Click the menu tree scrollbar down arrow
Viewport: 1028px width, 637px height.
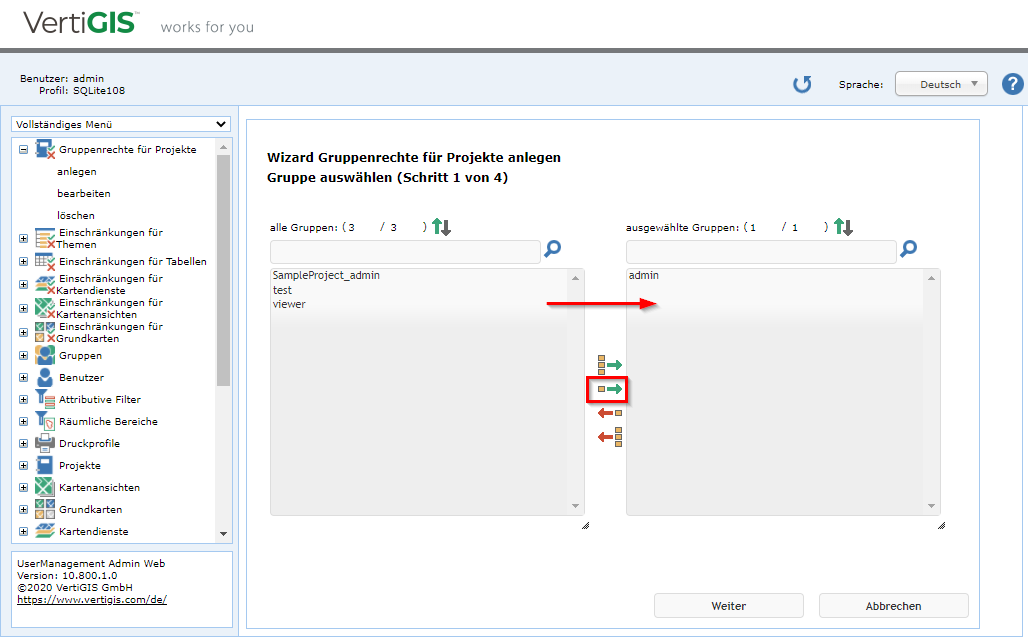coord(223,533)
